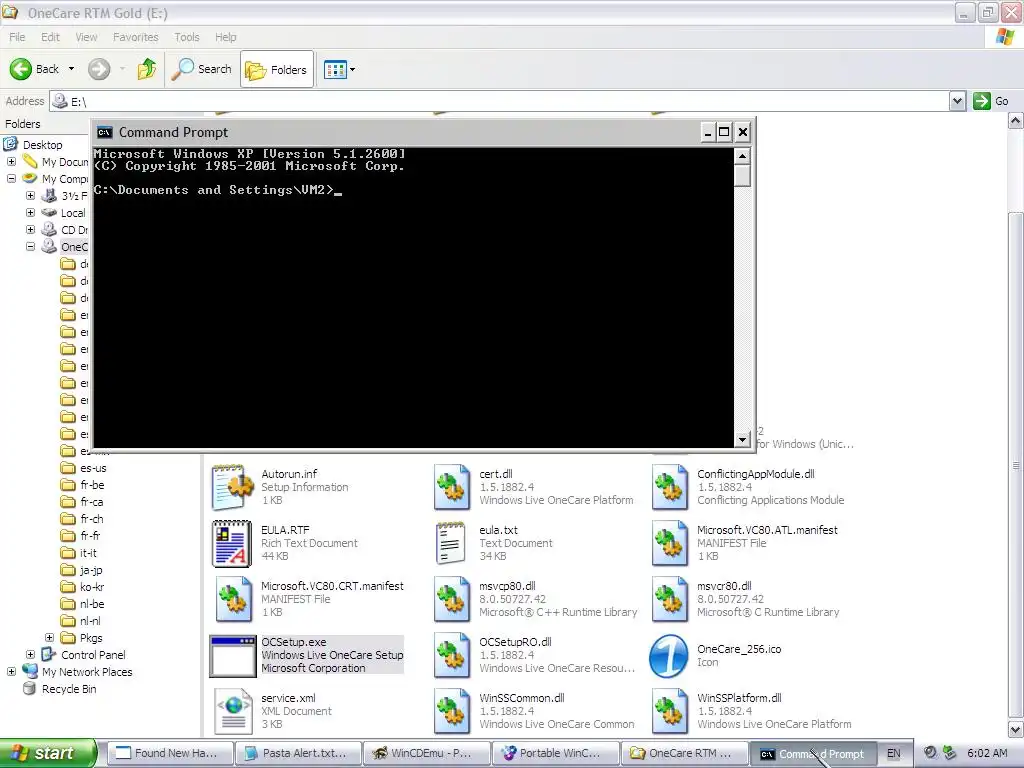Collapse the My Computer tree node
This screenshot has height=768, width=1024.
pyautogui.click(x=11, y=178)
